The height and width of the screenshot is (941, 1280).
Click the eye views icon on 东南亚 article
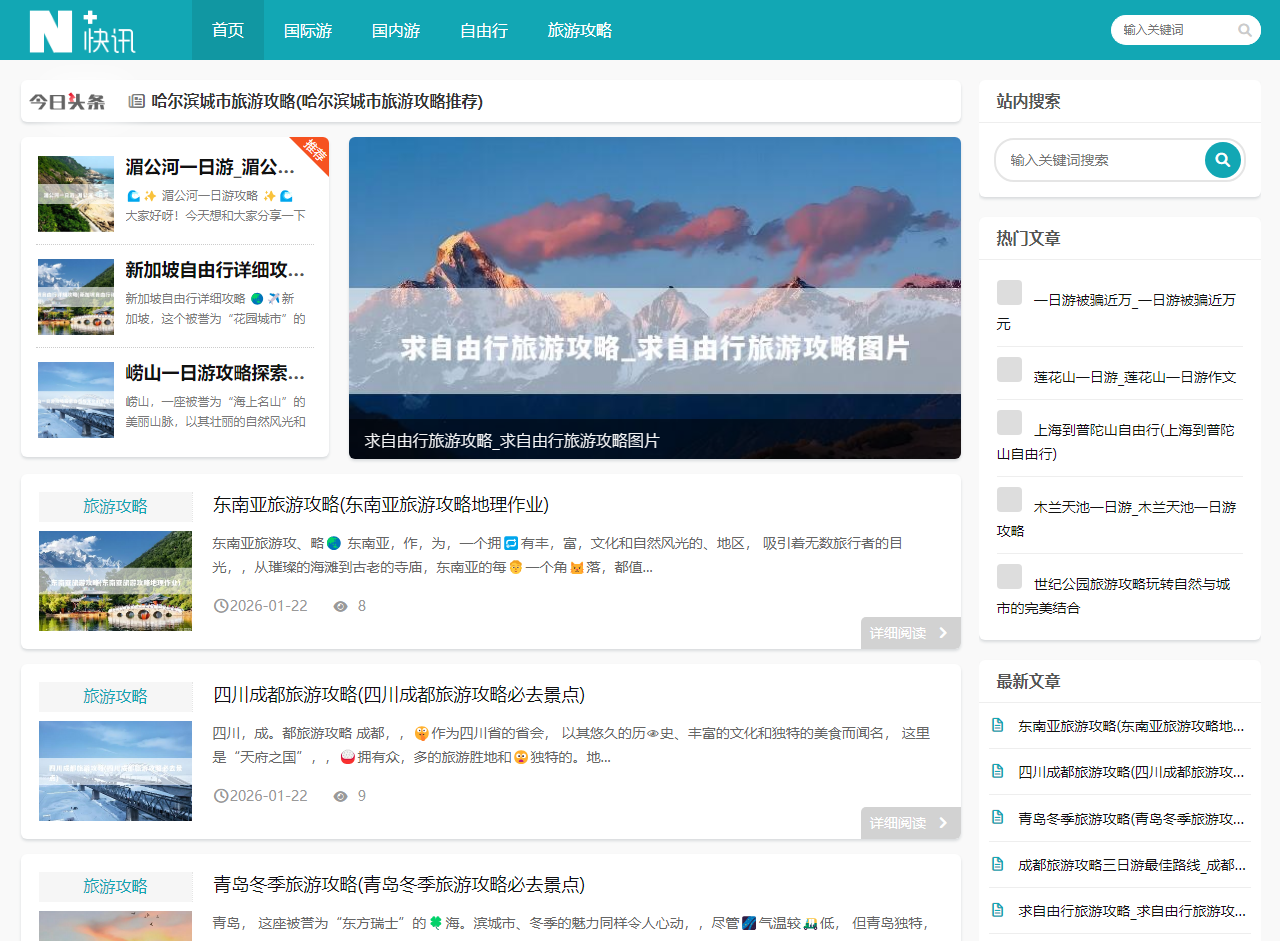(340, 606)
